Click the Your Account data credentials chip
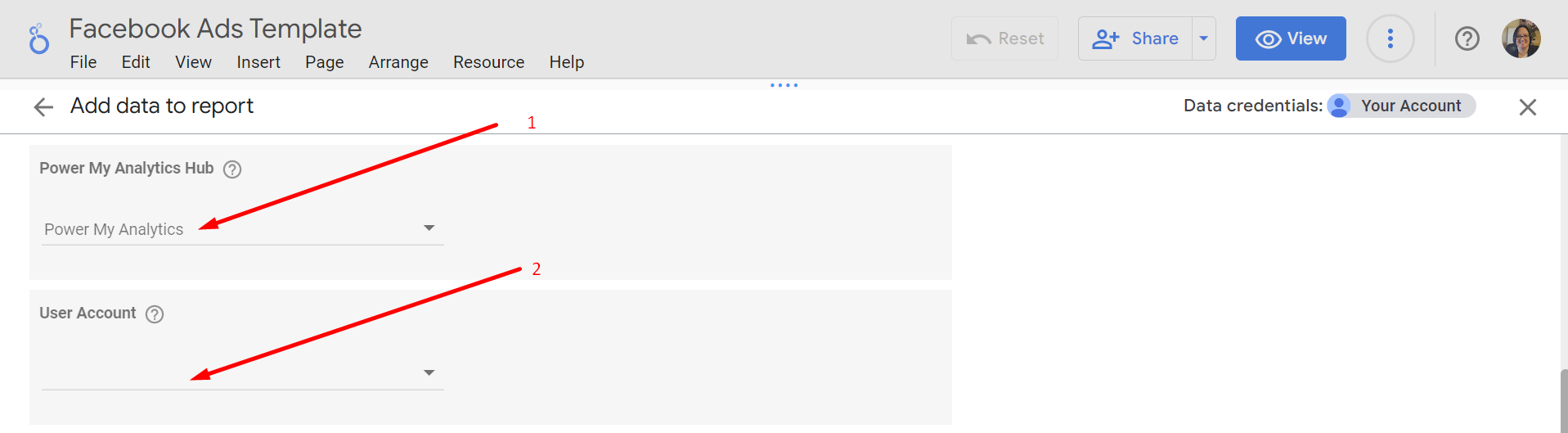This screenshot has width=1568, height=433. pos(1401,106)
